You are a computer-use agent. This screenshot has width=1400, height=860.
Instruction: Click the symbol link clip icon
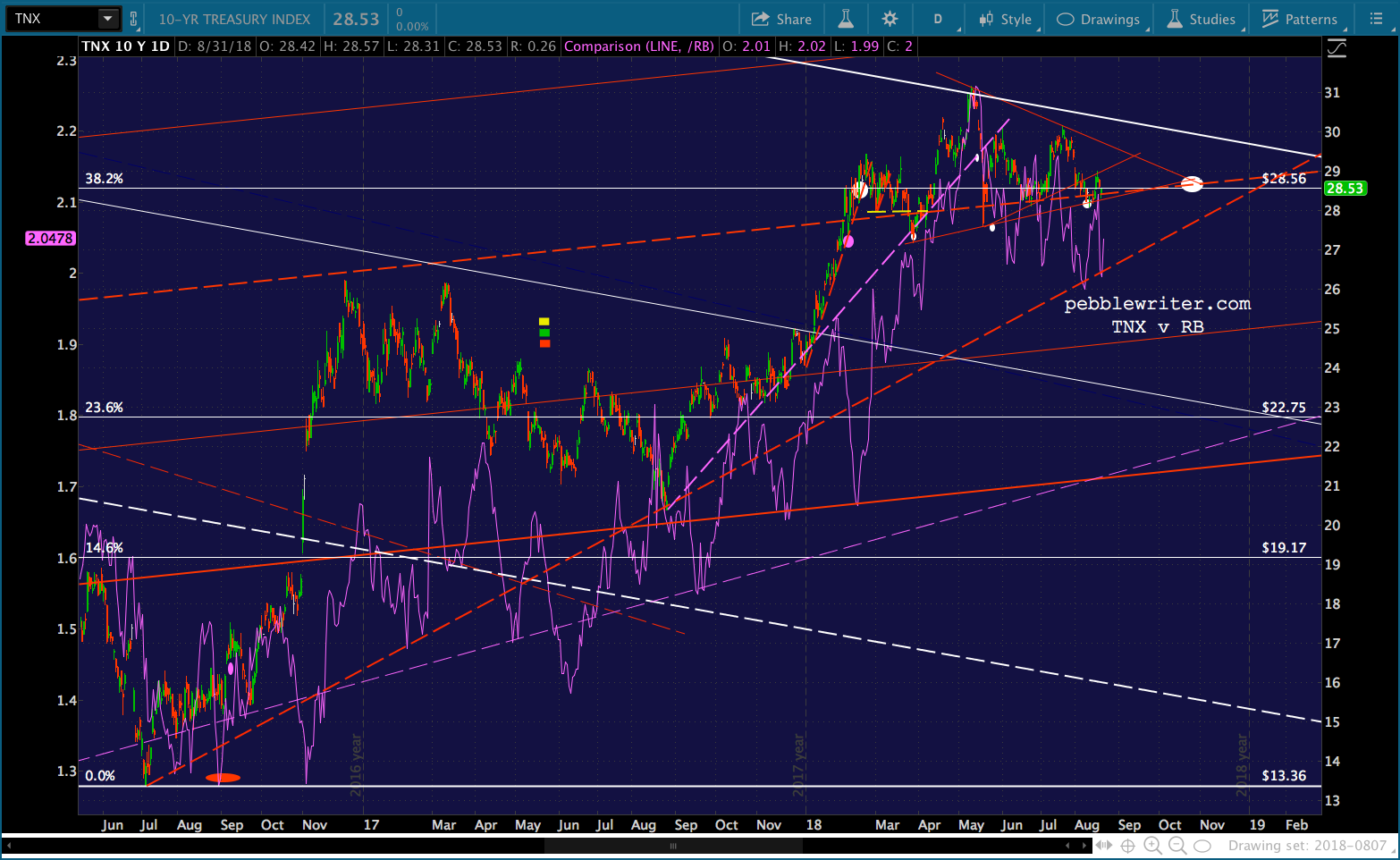[134, 19]
